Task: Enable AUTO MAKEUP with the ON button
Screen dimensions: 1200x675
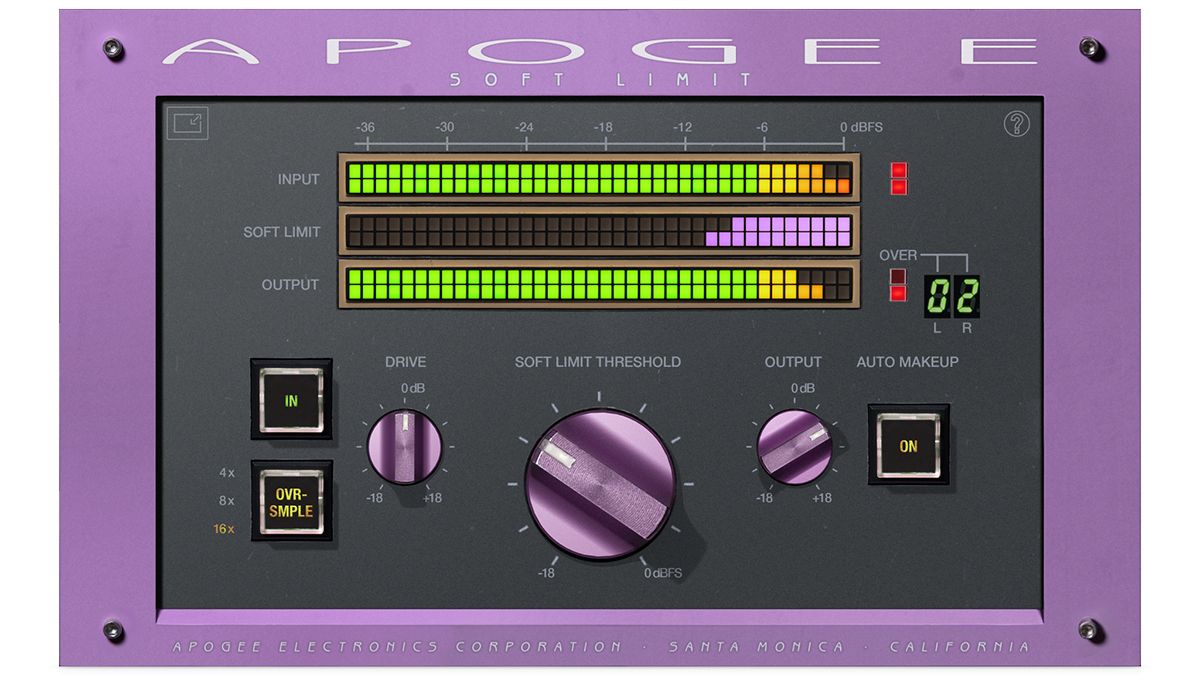Action: coord(908,447)
